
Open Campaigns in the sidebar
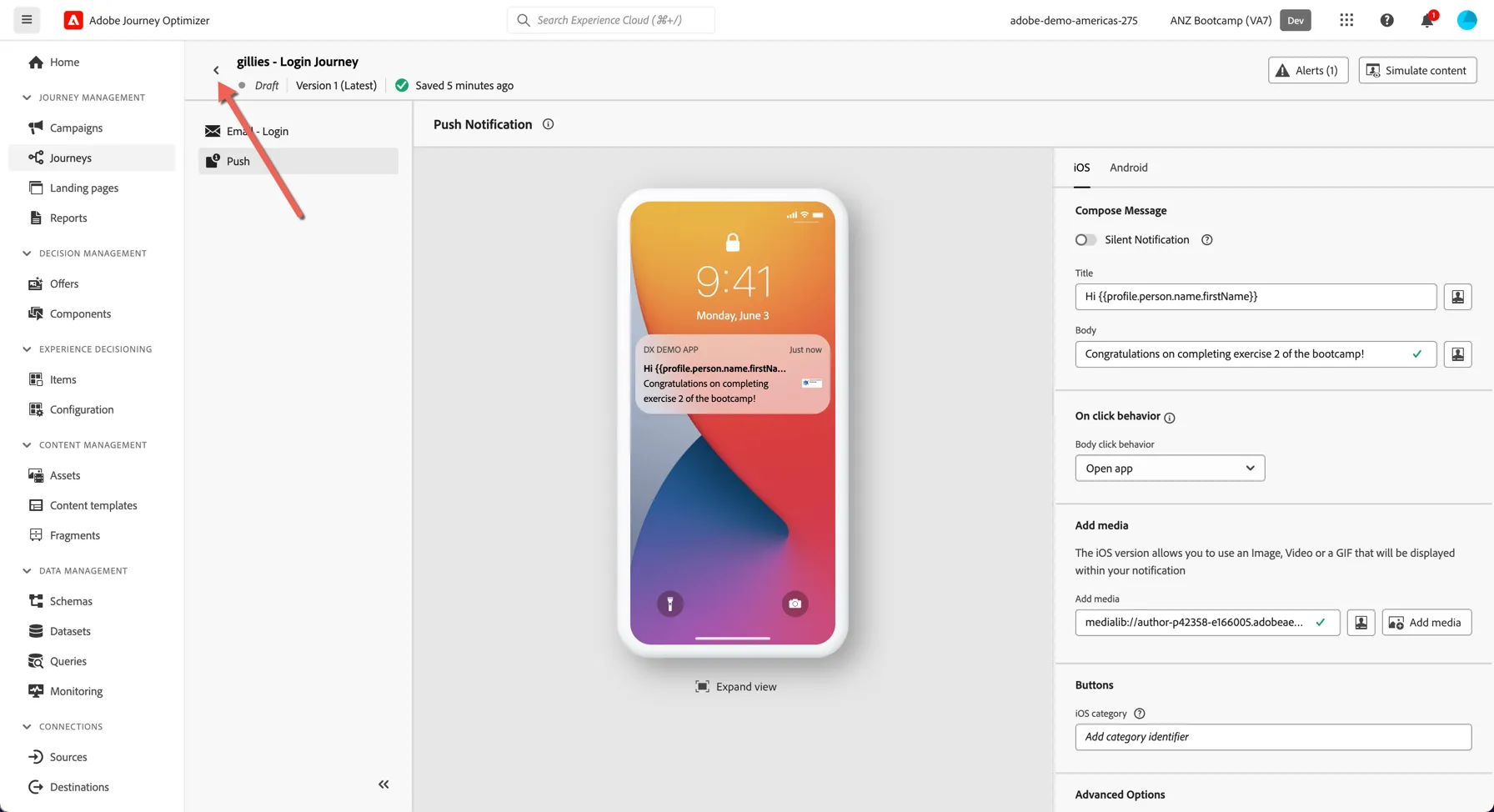click(x=92, y=128)
